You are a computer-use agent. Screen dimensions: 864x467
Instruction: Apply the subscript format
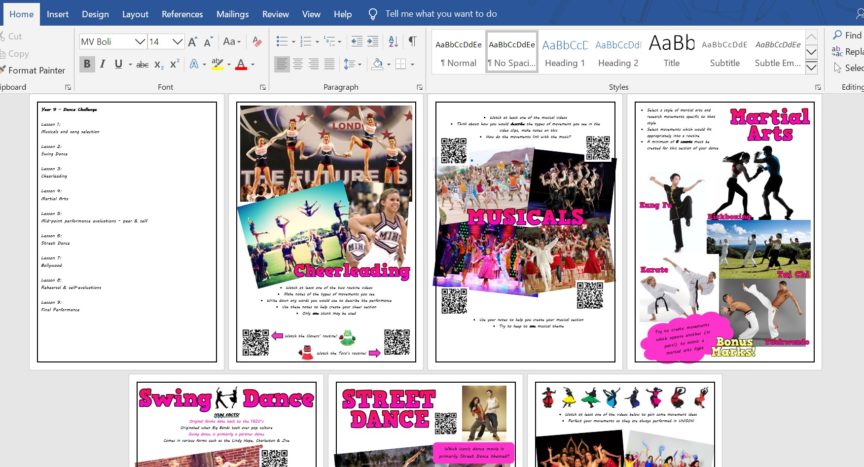point(158,64)
